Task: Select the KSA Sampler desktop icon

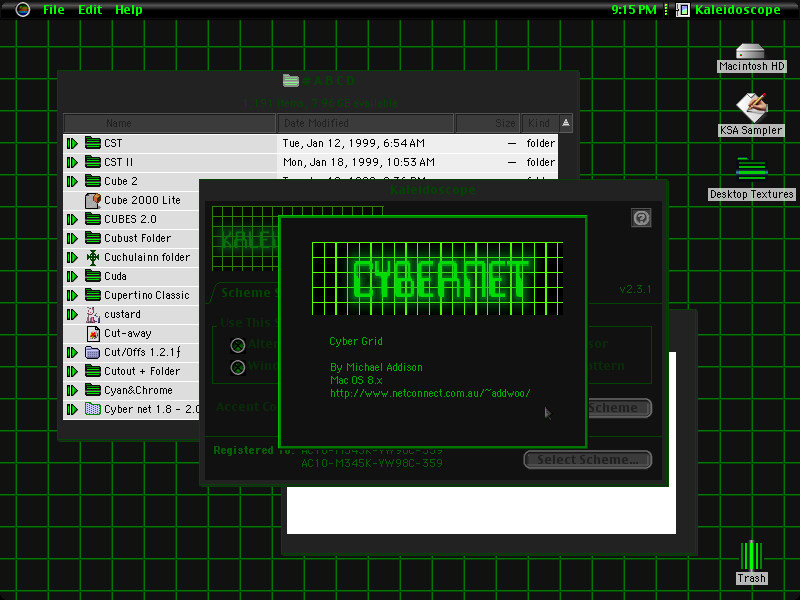Action: click(751, 108)
